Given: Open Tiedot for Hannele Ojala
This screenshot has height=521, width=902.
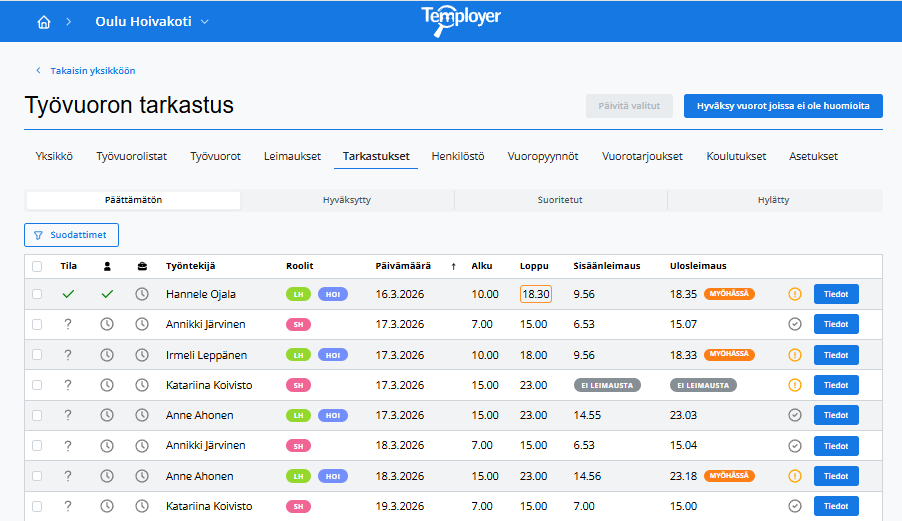Looking at the screenshot, I should coord(836,294).
